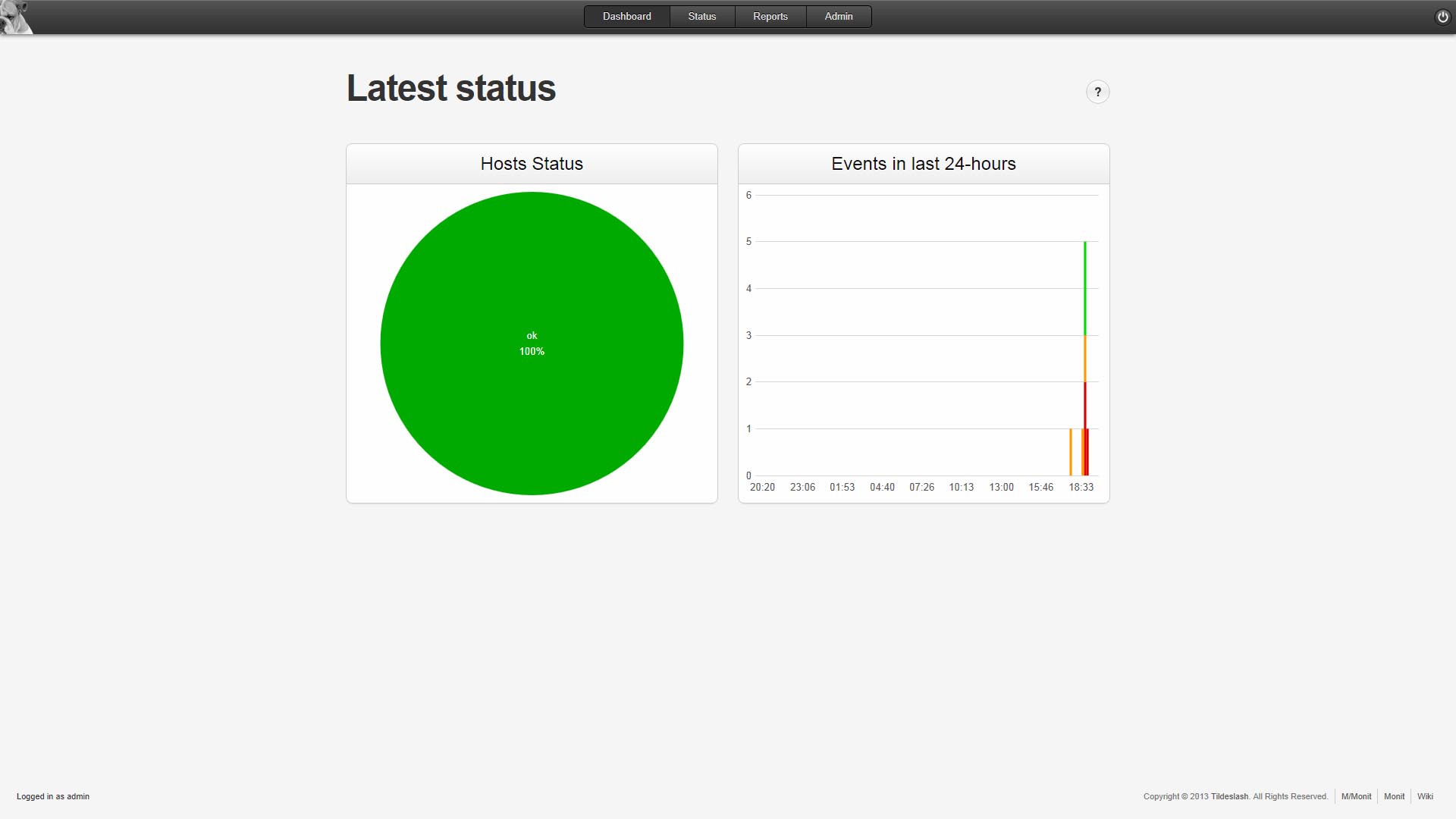The image size is (1456, 819).
Task: Switch to the Status menu tab
Action: 701,17
